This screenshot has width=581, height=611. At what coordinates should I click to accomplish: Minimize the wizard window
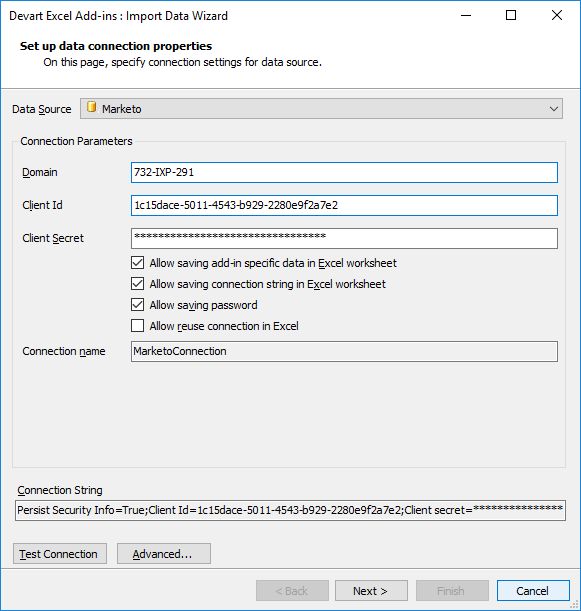[466, 16]
